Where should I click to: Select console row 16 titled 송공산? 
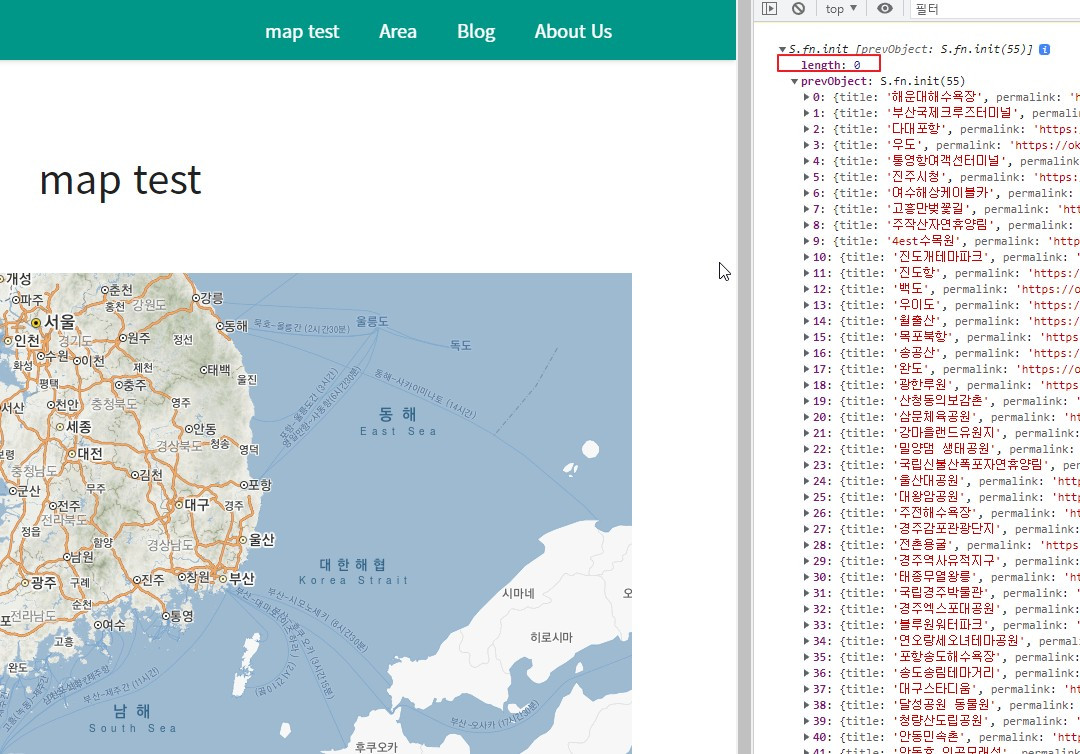pyautogui.click(x=941, y=353)
